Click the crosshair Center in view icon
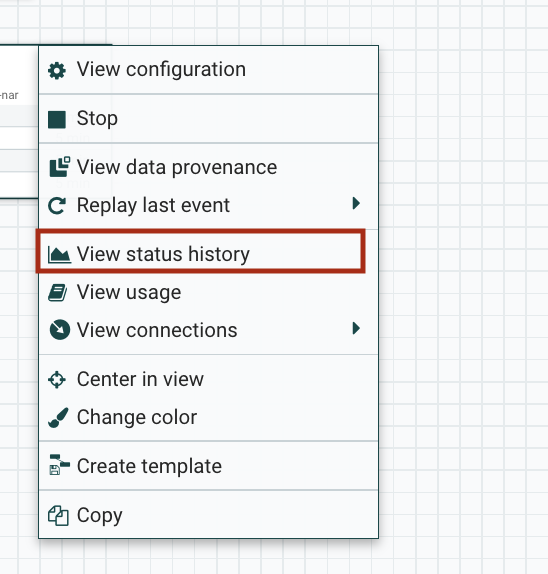Screen dimensions: 548x574 57,380
